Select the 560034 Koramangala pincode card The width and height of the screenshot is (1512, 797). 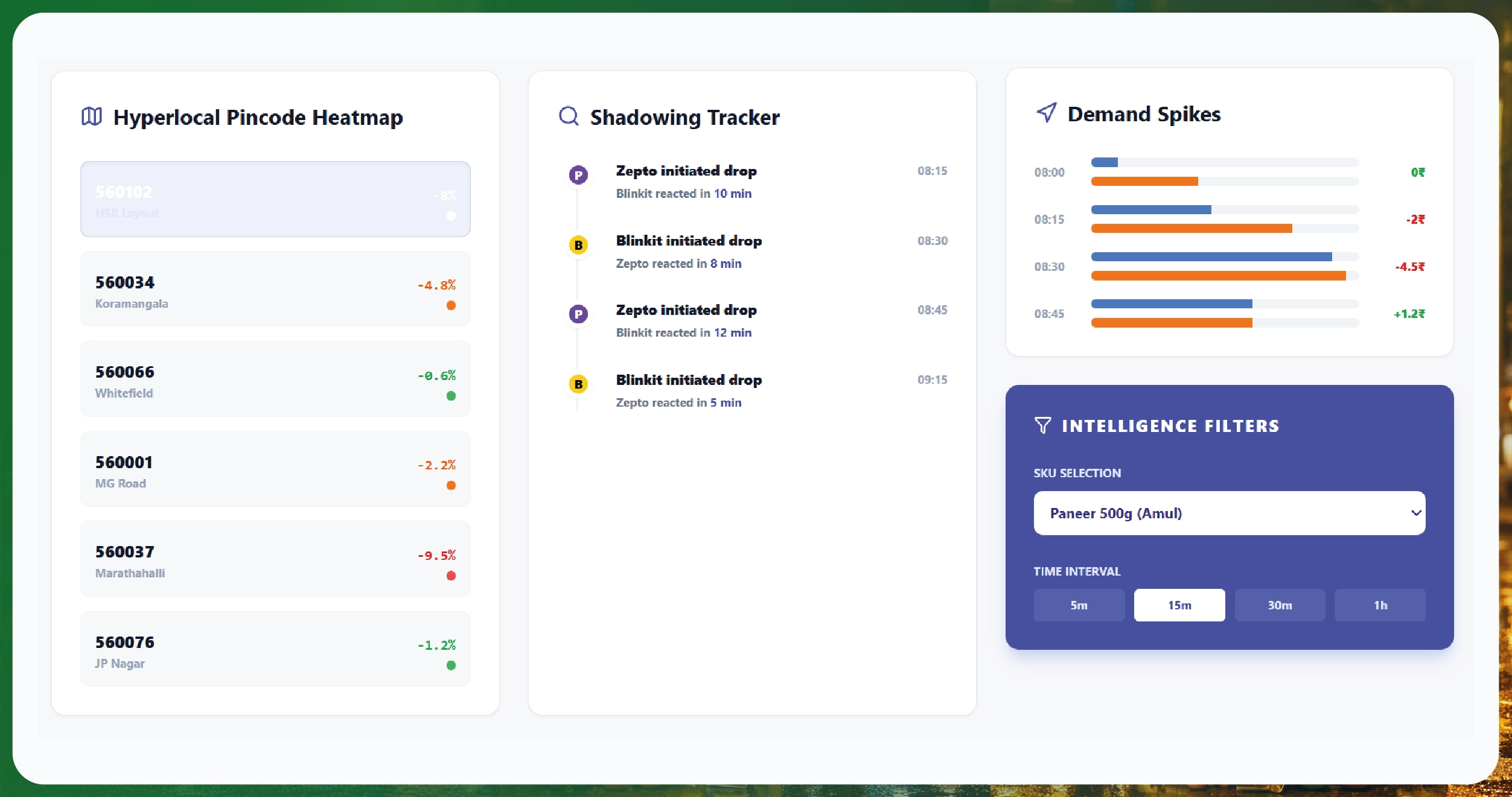coord(275,289)
